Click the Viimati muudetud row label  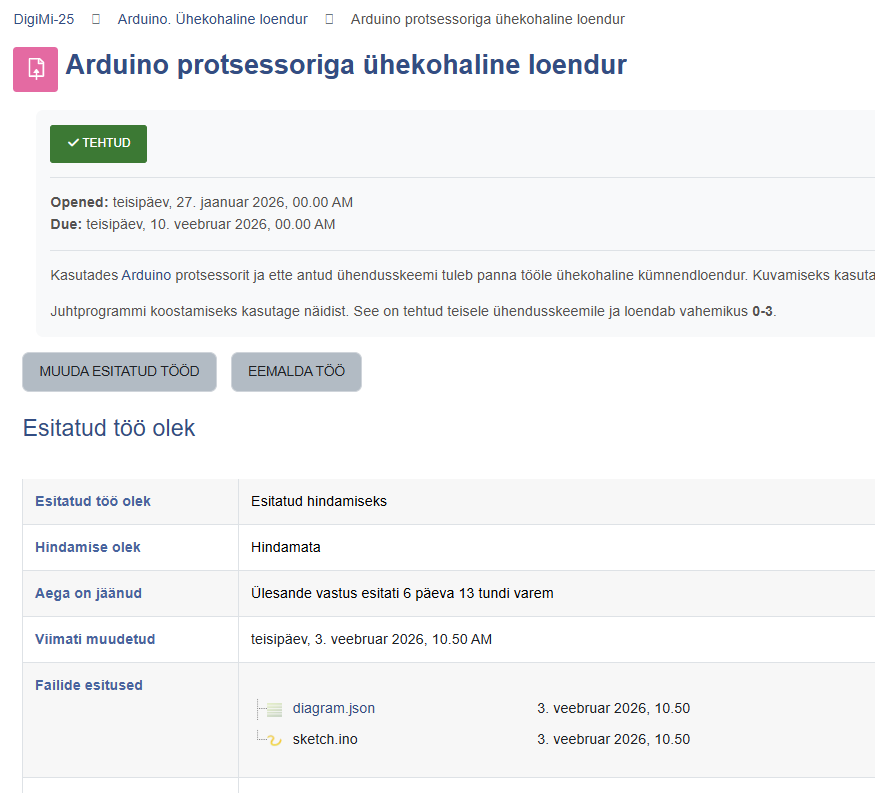tap(95, 639)
